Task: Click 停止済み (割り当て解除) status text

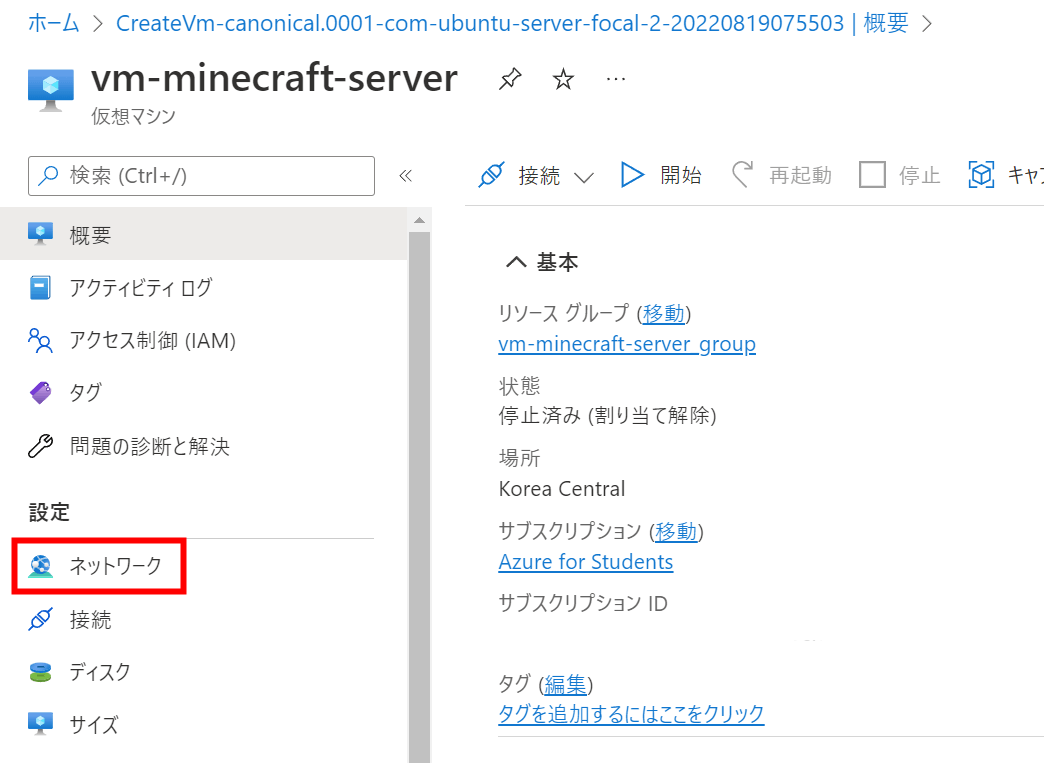Action: [x=607, y=415]
